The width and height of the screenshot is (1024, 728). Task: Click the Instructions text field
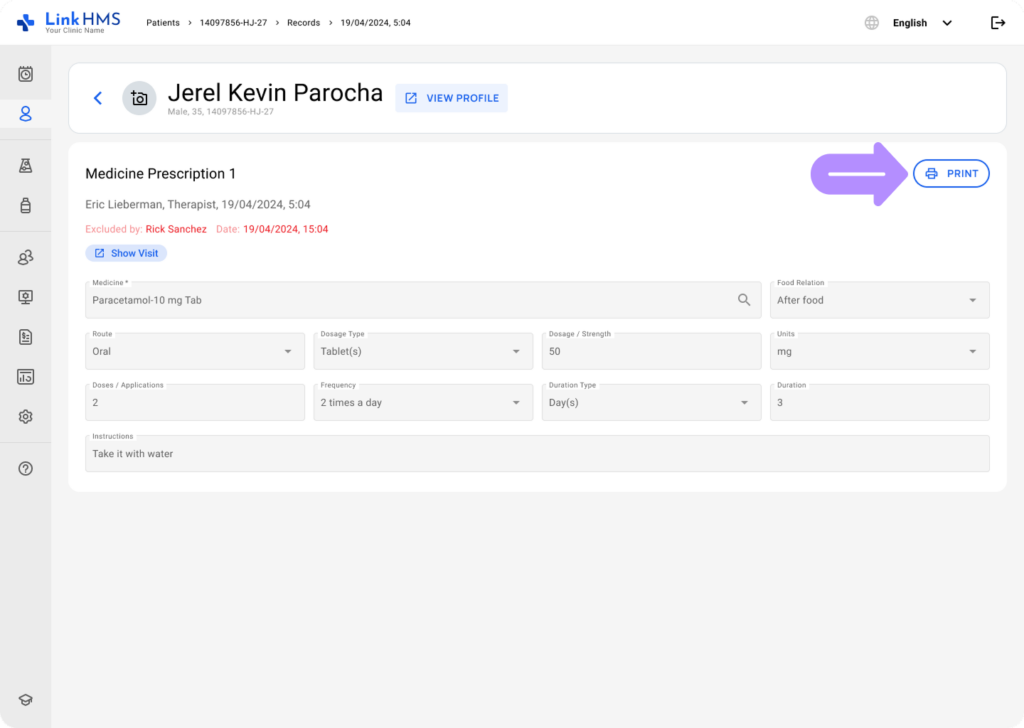pyautogui.click(x=537, y=454)
